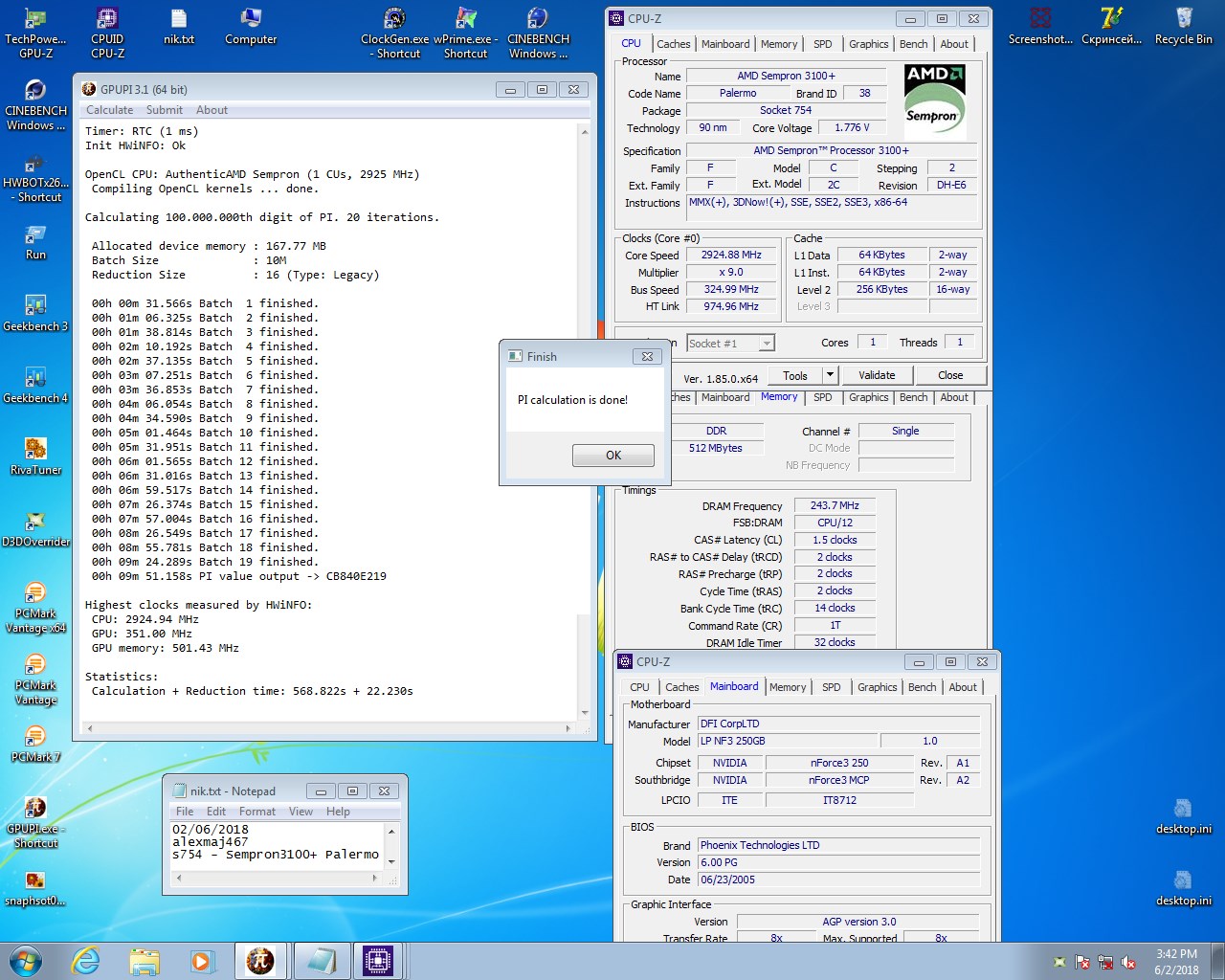Open GPUPI.exe shortcut on the desktop

click(35, 821)
